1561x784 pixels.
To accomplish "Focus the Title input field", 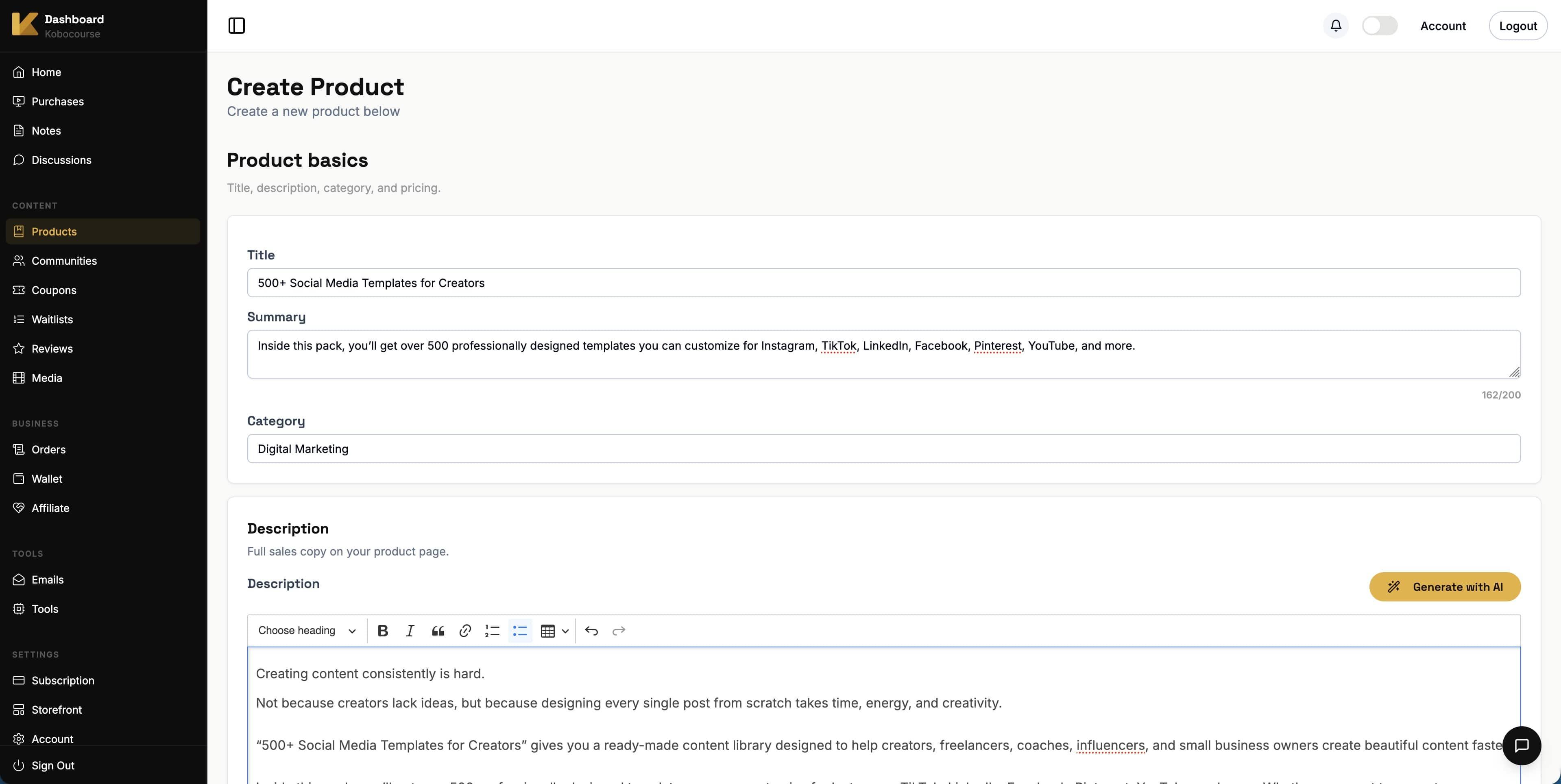I will point(883,283).
